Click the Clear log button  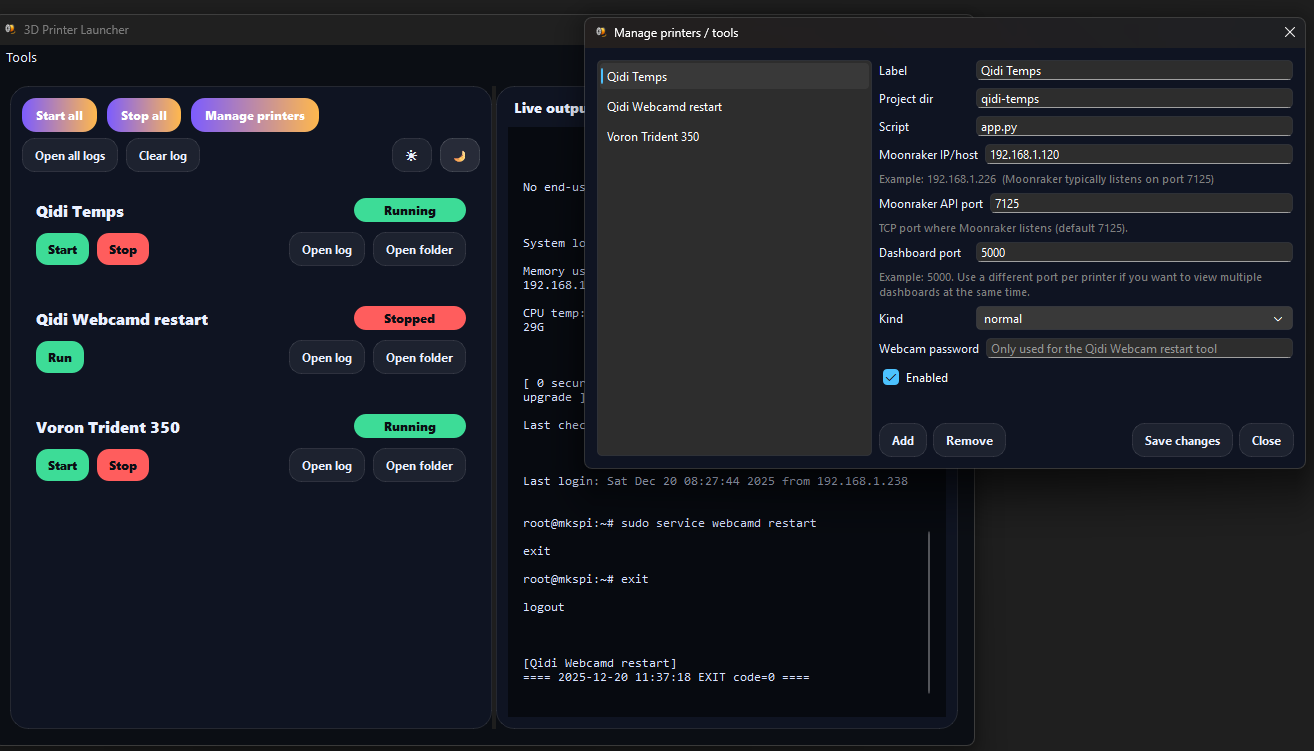[x=163, y=155]
